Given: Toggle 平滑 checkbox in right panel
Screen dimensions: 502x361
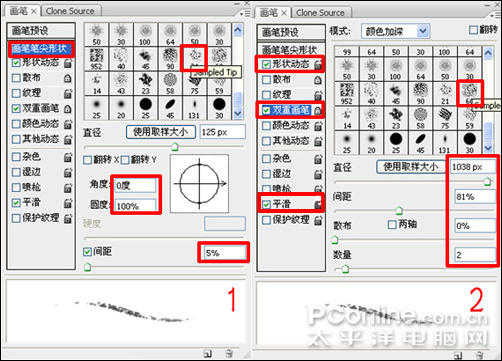Looking at the screenshot, I should 266,204.
